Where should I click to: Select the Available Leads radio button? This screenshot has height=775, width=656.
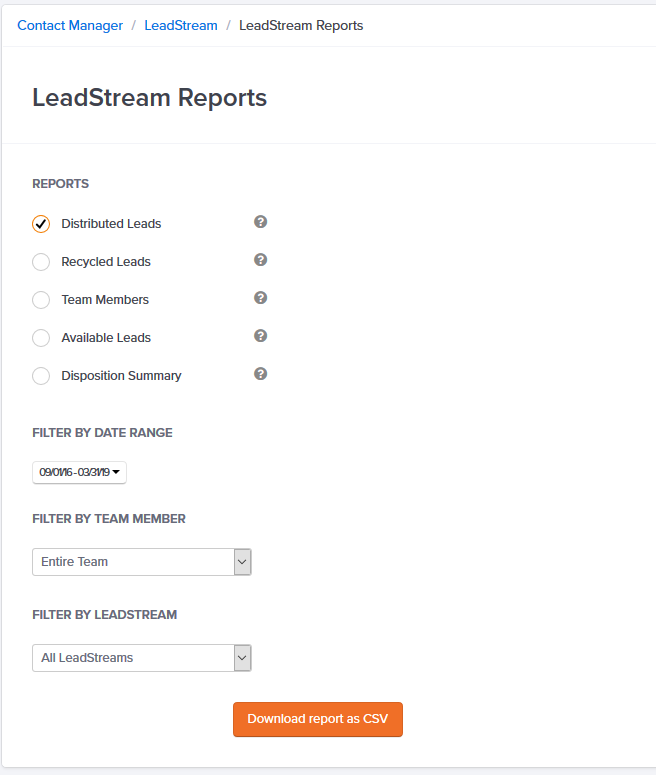[x=41, y=338]
